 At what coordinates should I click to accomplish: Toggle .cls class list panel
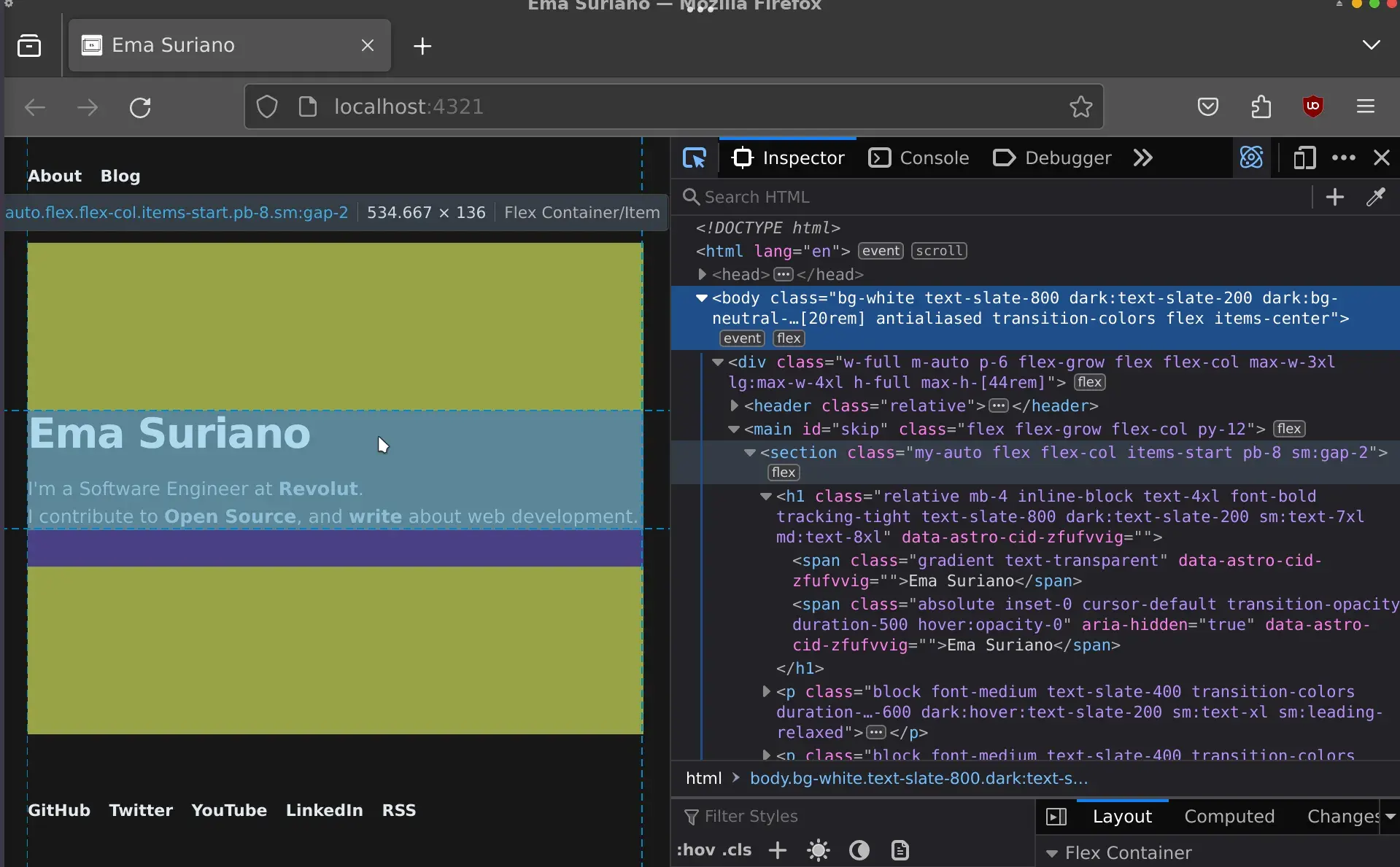click(x=737, y=850)
